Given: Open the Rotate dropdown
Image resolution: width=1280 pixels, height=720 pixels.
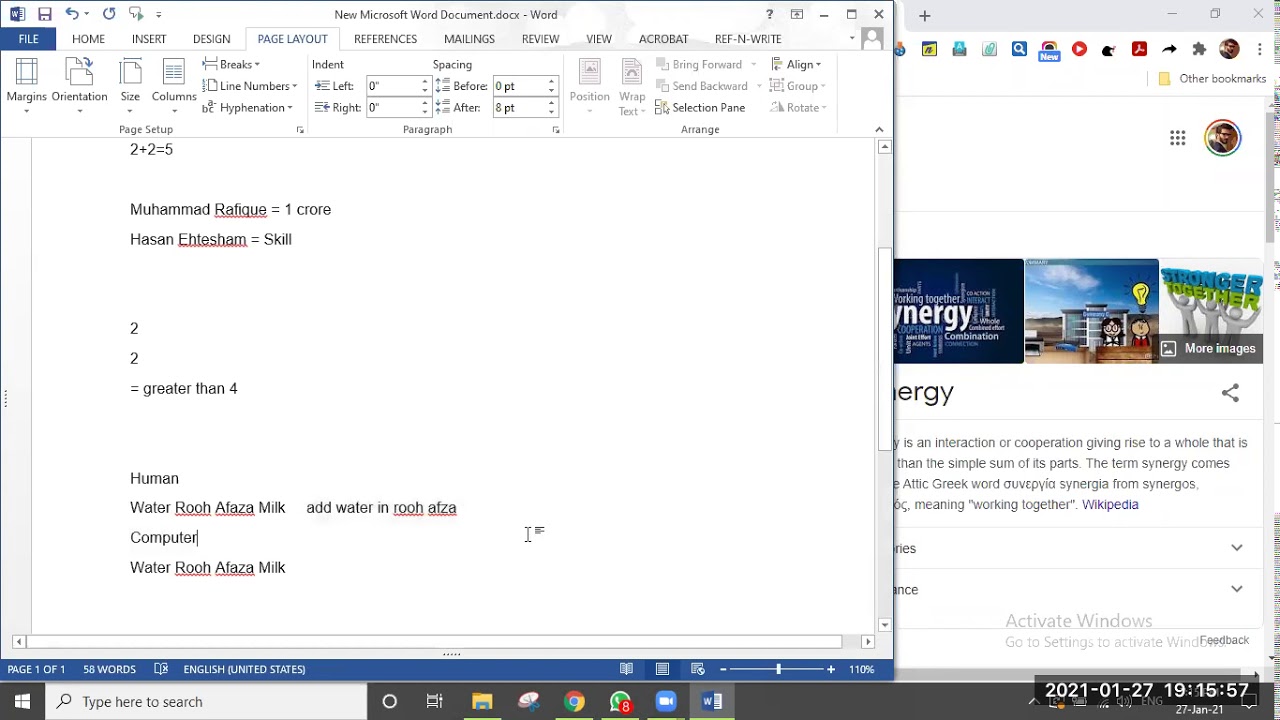Looking at the screenshot, I should (798, 108).
